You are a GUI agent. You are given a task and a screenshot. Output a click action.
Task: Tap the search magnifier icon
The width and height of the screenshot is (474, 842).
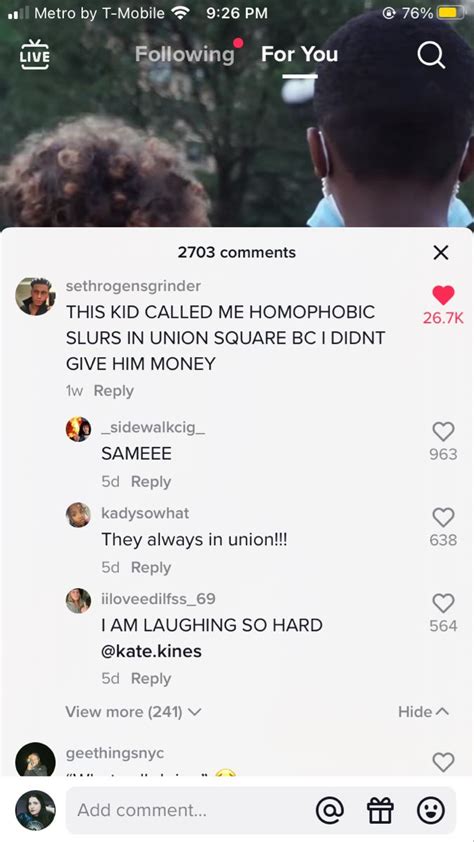(x=431, y=55)
